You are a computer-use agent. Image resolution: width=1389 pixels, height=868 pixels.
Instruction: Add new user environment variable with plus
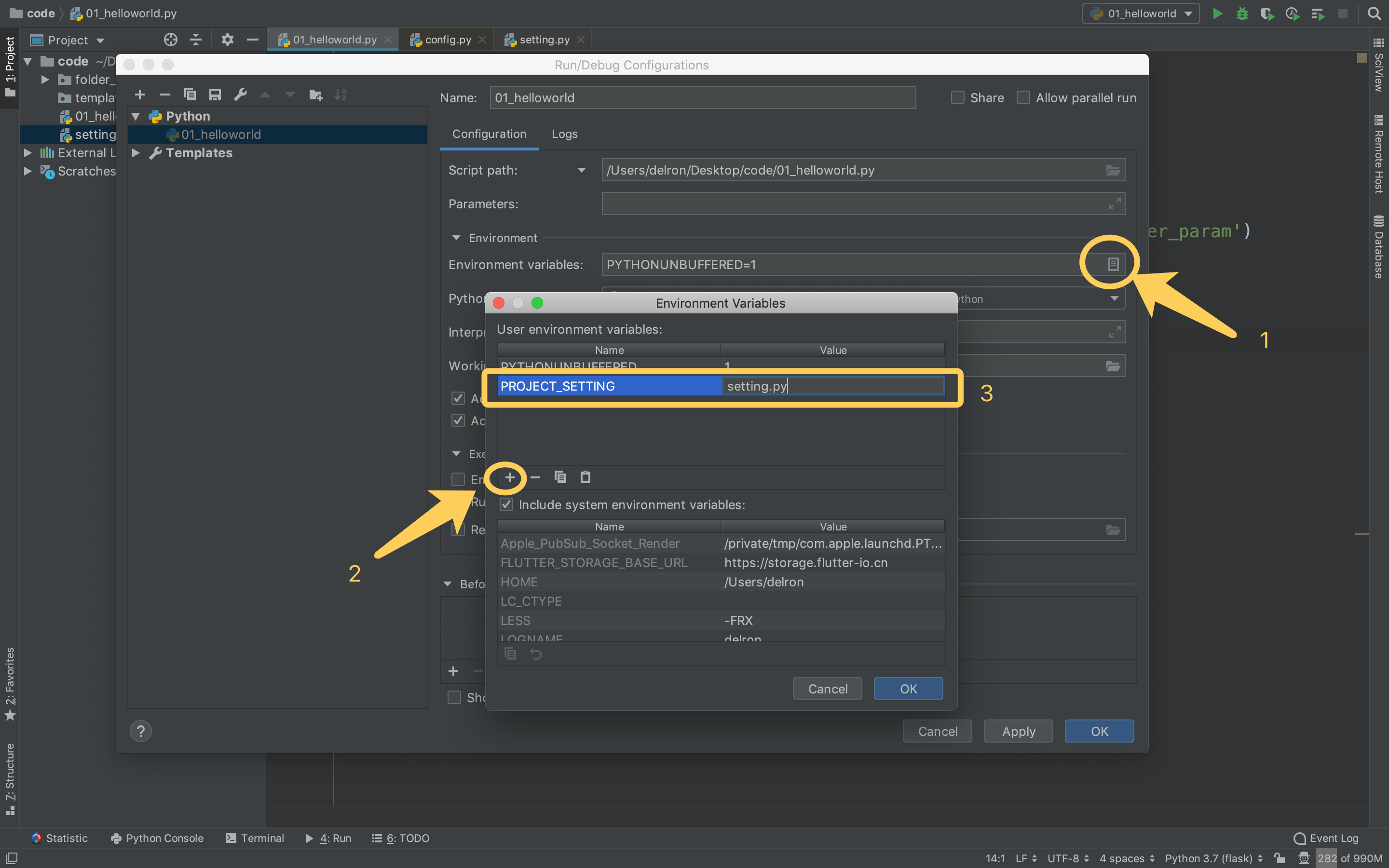click(x=509, y=477)
